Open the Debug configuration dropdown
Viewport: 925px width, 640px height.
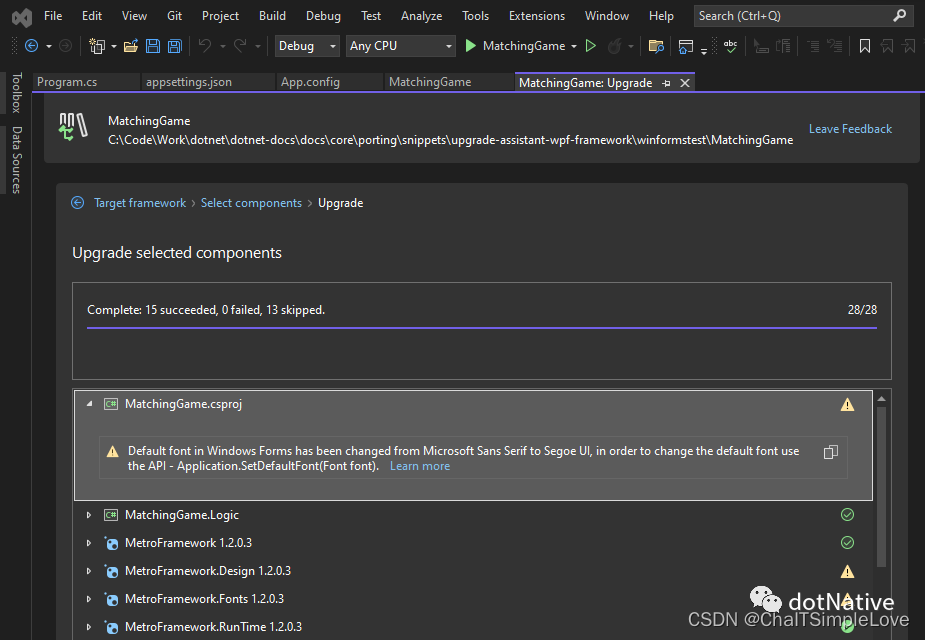pos(305,46)
